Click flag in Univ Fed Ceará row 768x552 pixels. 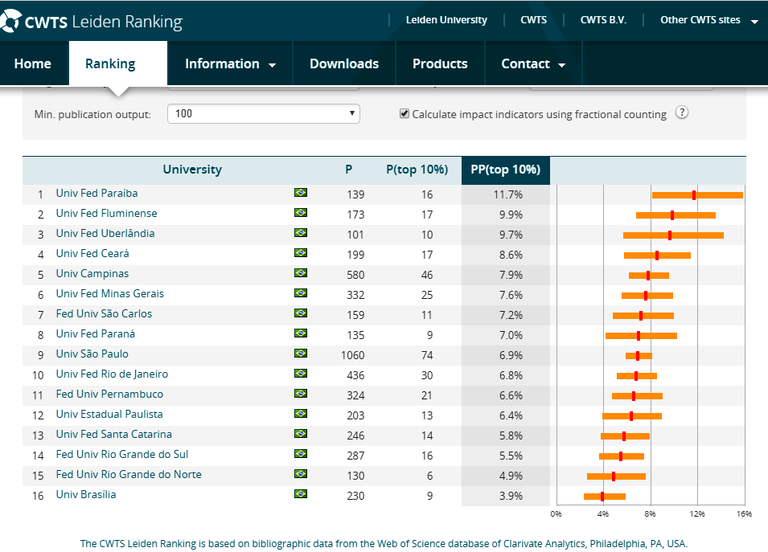pos(300,254)
